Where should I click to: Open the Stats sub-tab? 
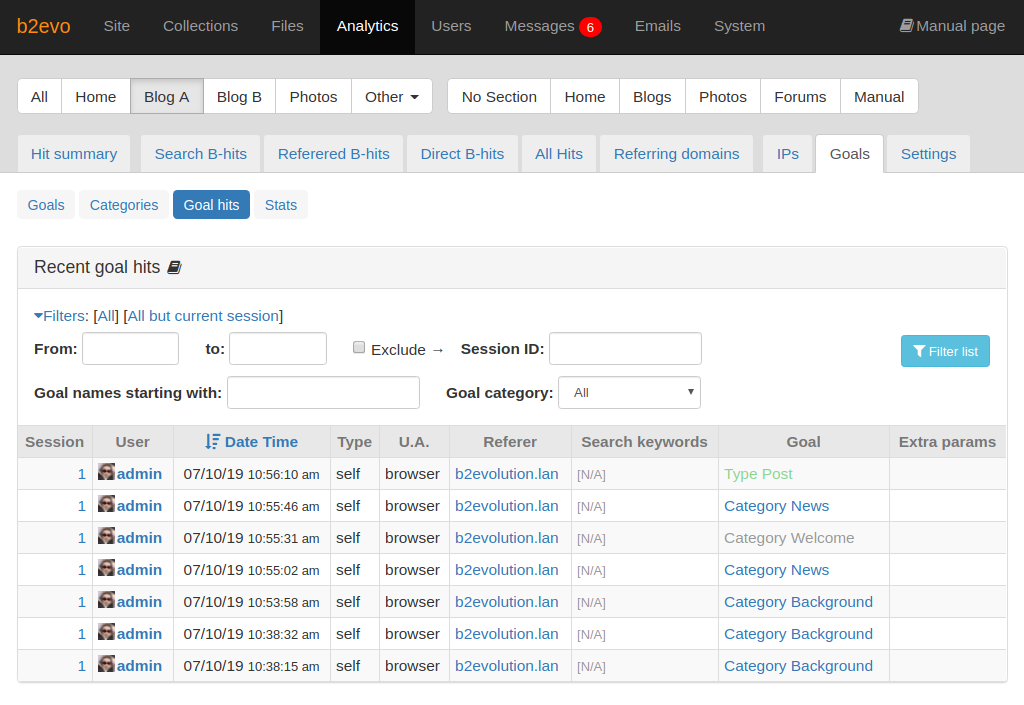pyautogui.click(x=281, y=205)
